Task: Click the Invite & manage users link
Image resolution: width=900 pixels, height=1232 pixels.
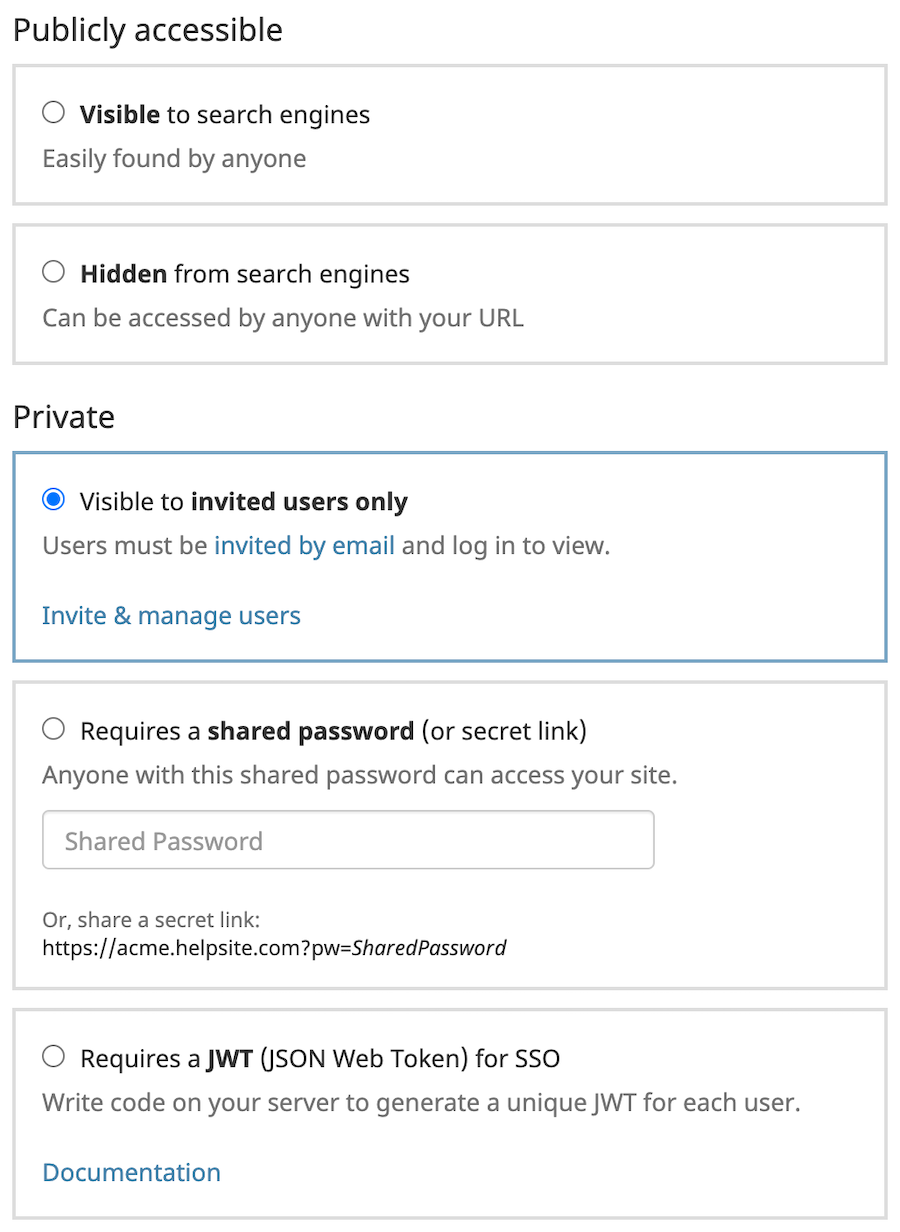Action: 171,615
